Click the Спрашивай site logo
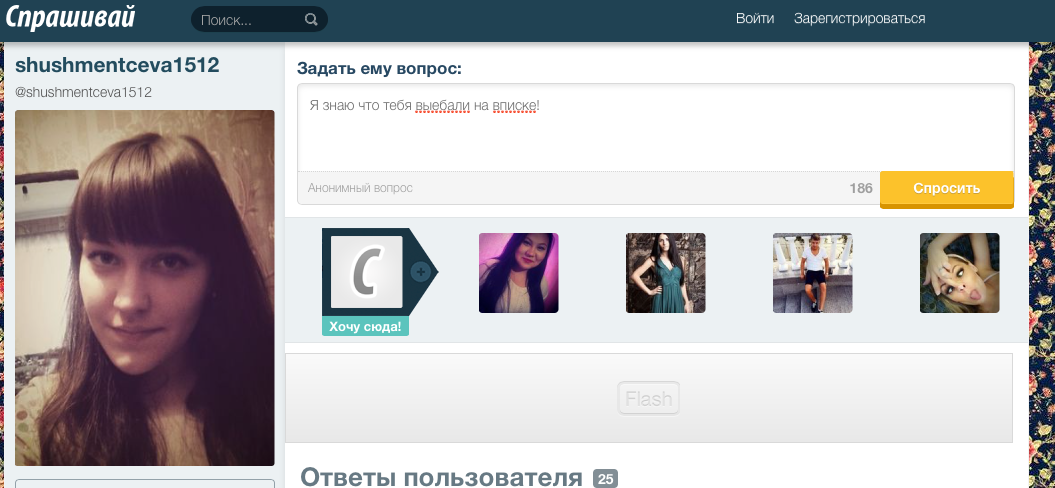1055x488 pixels. [70, 17]
